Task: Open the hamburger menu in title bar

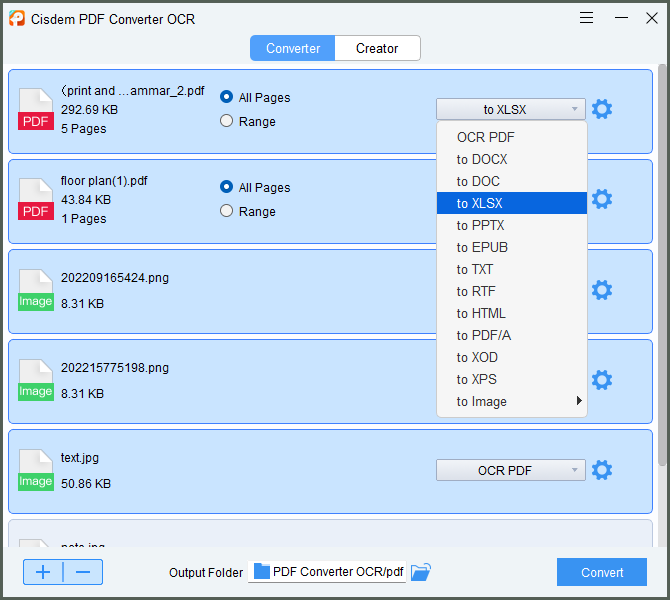Action: click(587, 18)
